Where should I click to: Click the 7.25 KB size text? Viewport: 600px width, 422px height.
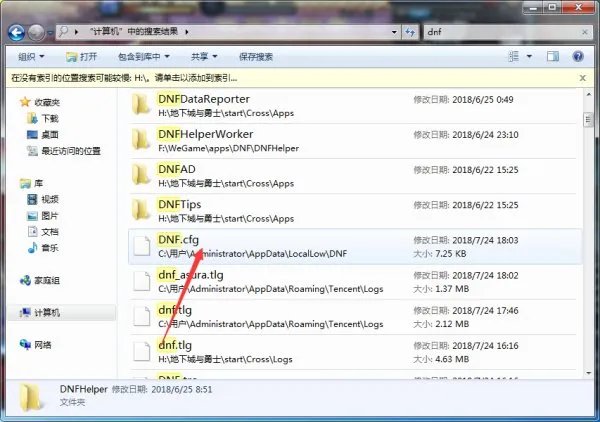(451, 254)
